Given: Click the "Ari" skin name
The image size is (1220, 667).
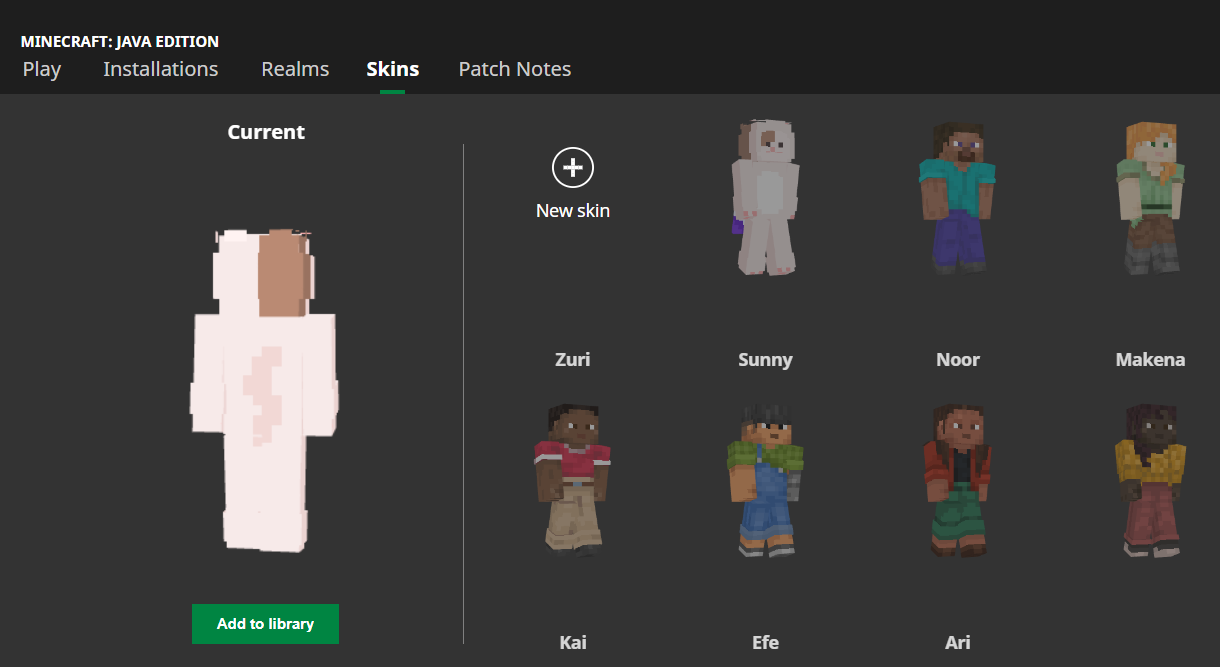Looking at the screenshot, I should [x=958, y=642].
